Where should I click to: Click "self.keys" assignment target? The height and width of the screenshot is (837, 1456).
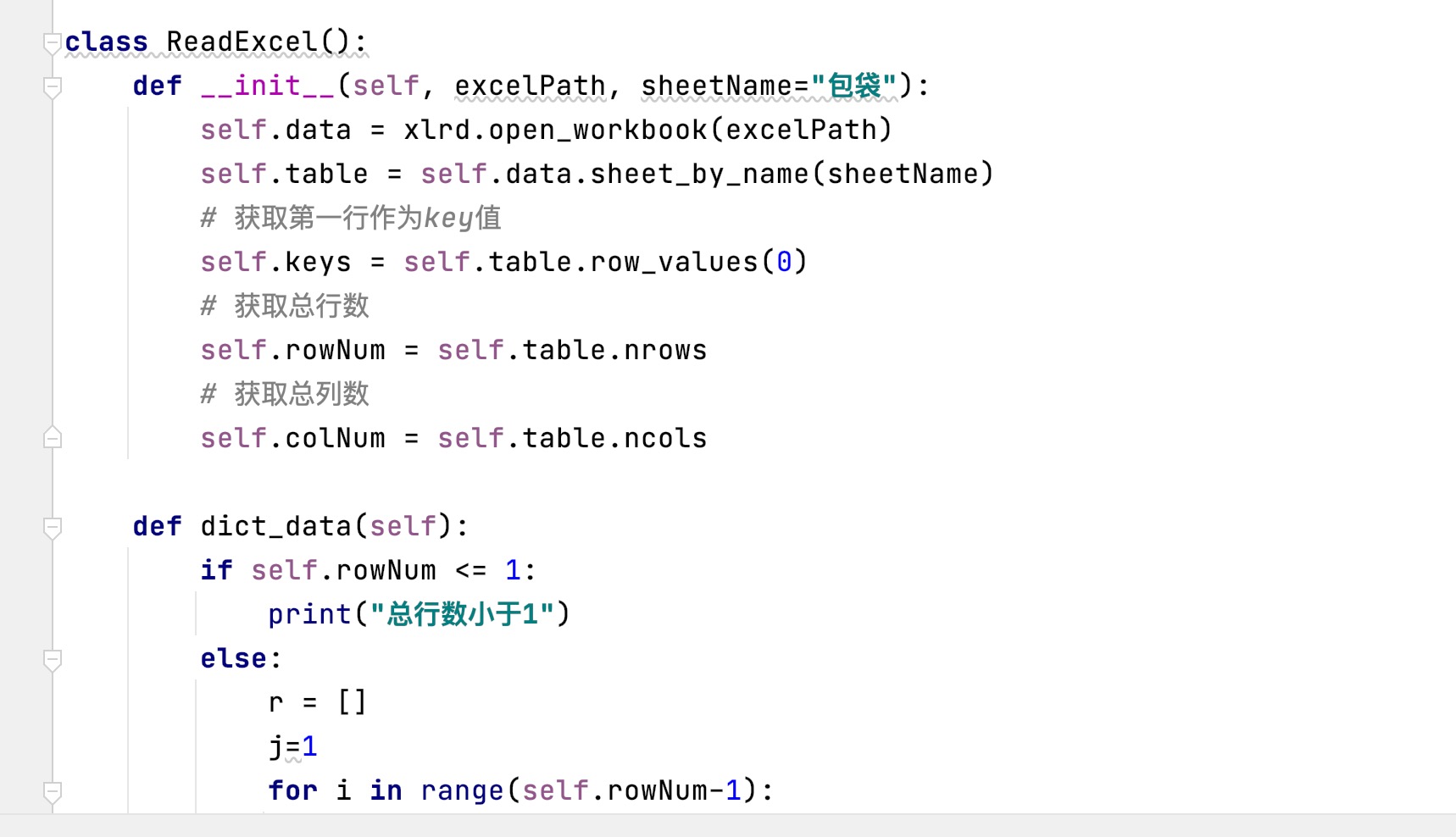click(x=275, y=262)
